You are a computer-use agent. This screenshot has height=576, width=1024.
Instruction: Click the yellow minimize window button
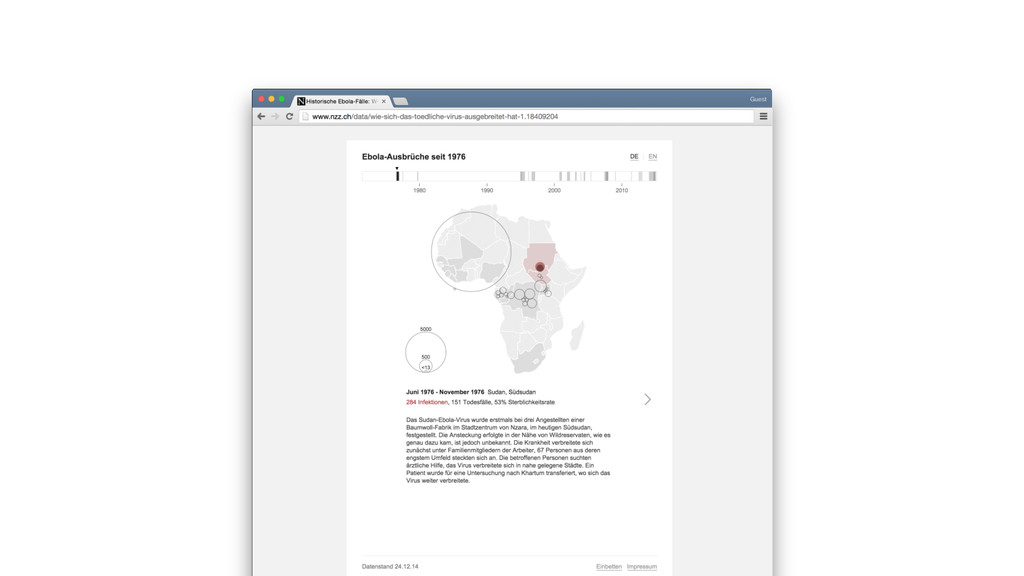(272, 99)
